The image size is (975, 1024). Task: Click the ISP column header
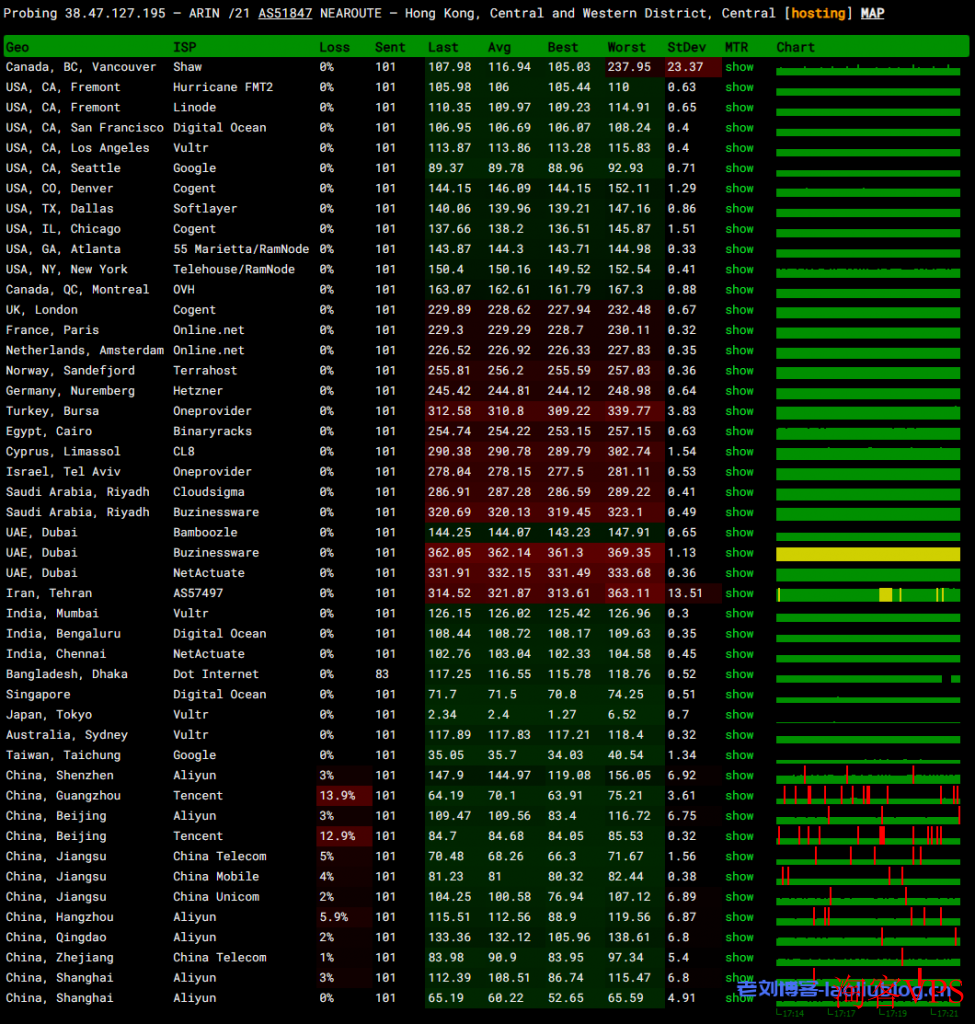[185, 47]
